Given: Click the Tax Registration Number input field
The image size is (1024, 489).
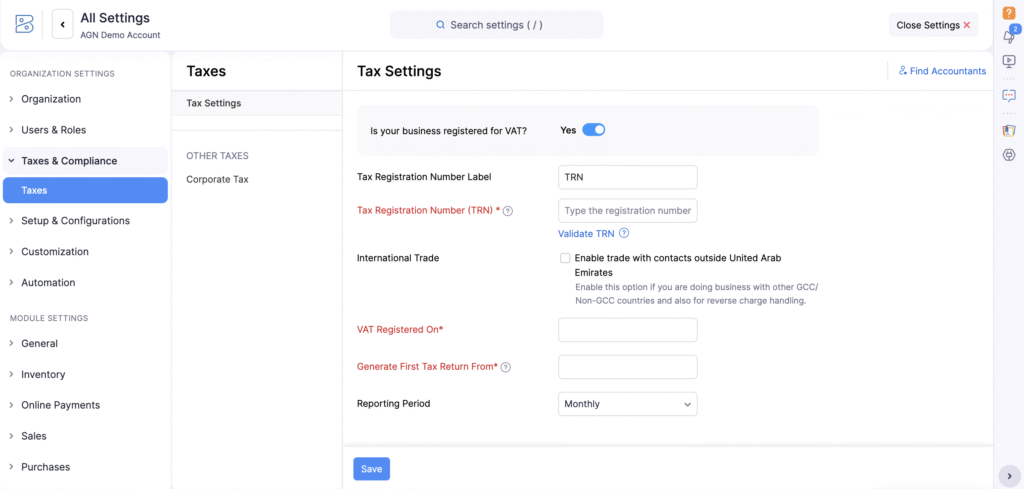Looking at the screenshot, I should coord(628,211).
